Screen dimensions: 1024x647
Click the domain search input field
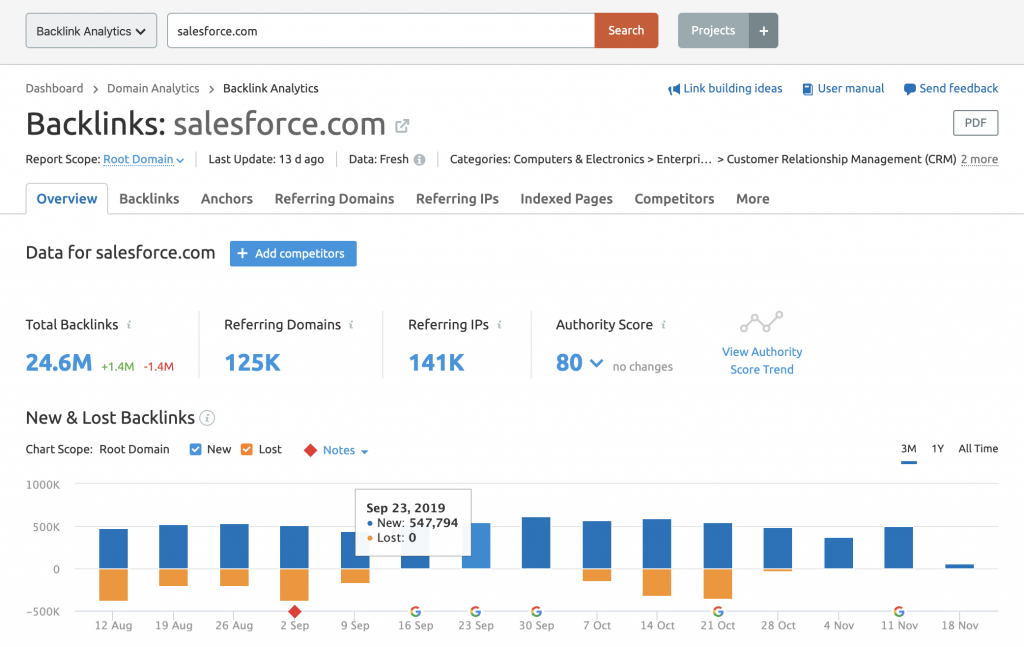point(380,31)
